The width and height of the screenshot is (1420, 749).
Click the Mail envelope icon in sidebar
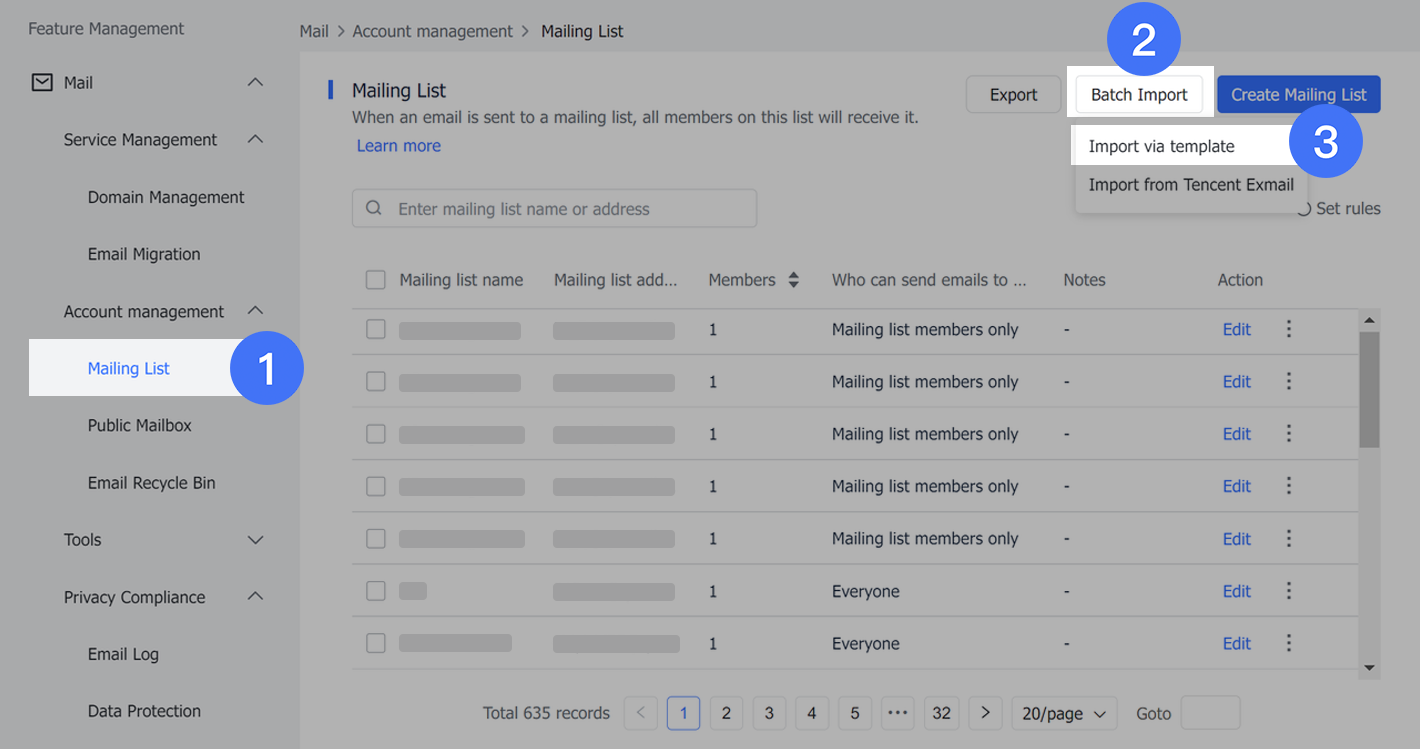(41, 82)
